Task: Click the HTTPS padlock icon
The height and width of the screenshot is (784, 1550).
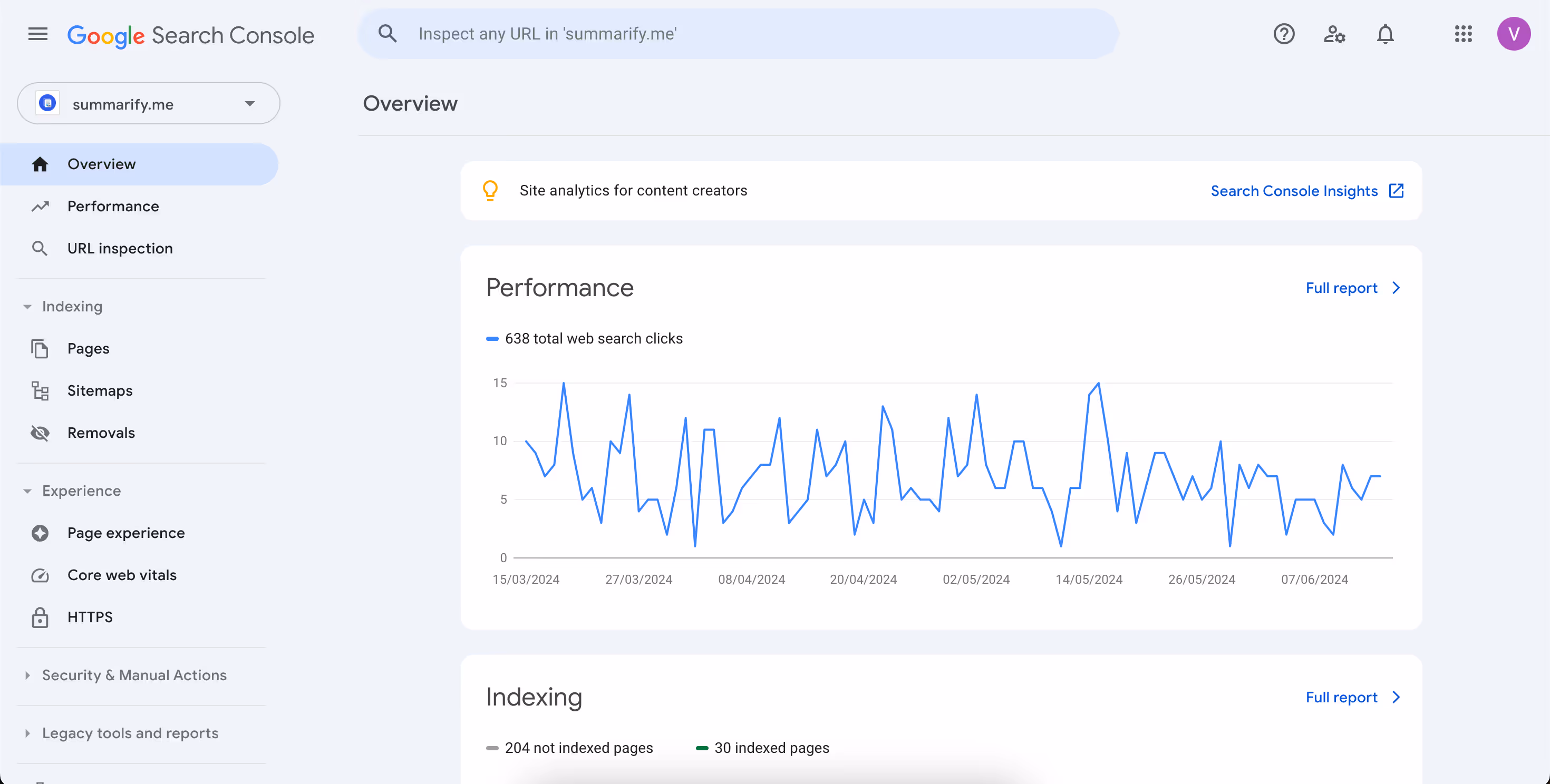Action: (x=40, y=618)
